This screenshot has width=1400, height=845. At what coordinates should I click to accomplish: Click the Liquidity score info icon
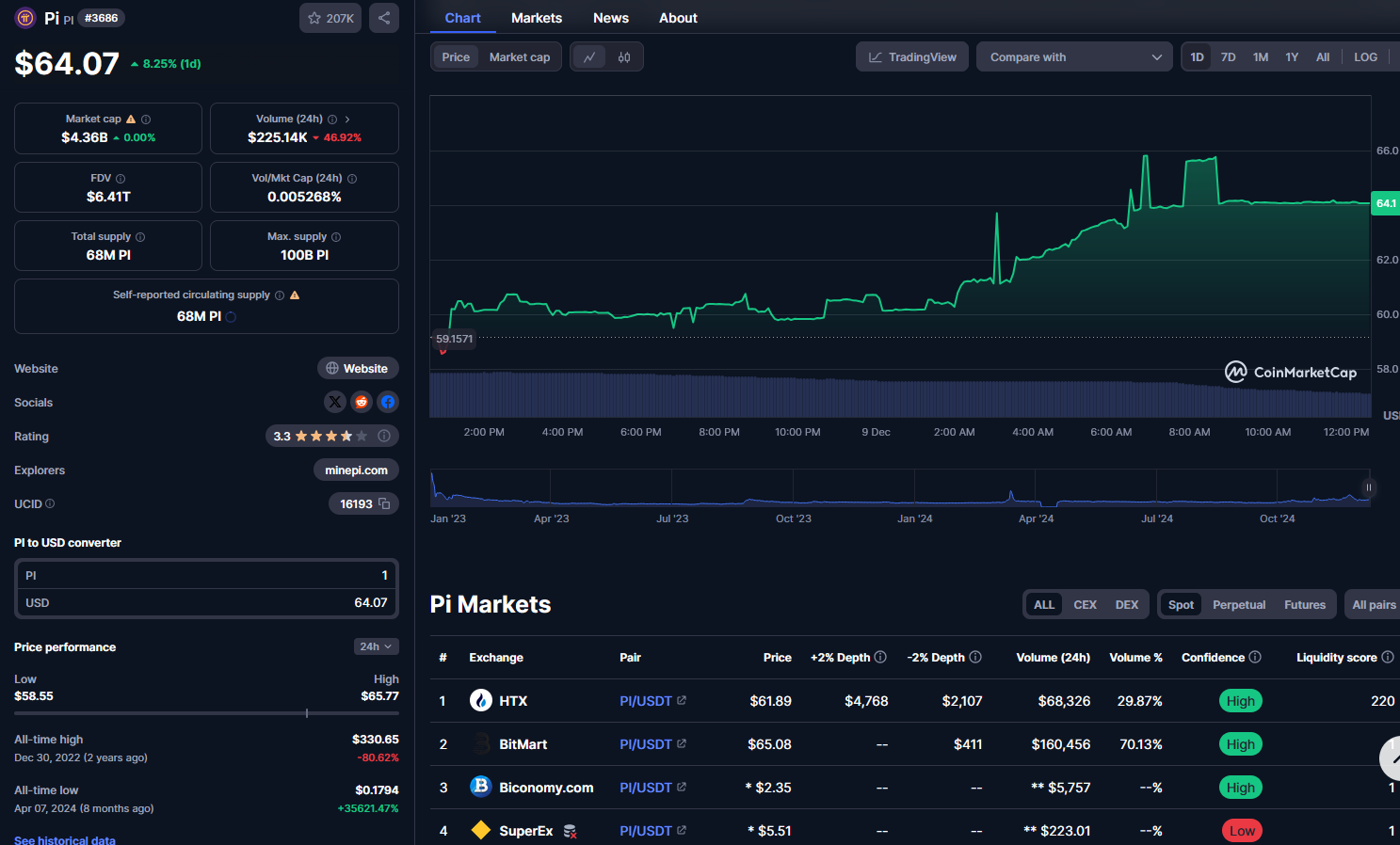point(1388,657)
